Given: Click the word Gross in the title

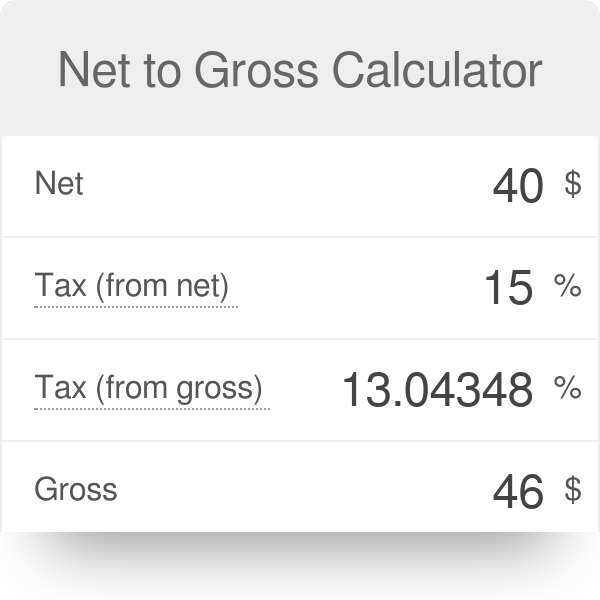Looking at the screenshot, I should (x=257, y=70).
